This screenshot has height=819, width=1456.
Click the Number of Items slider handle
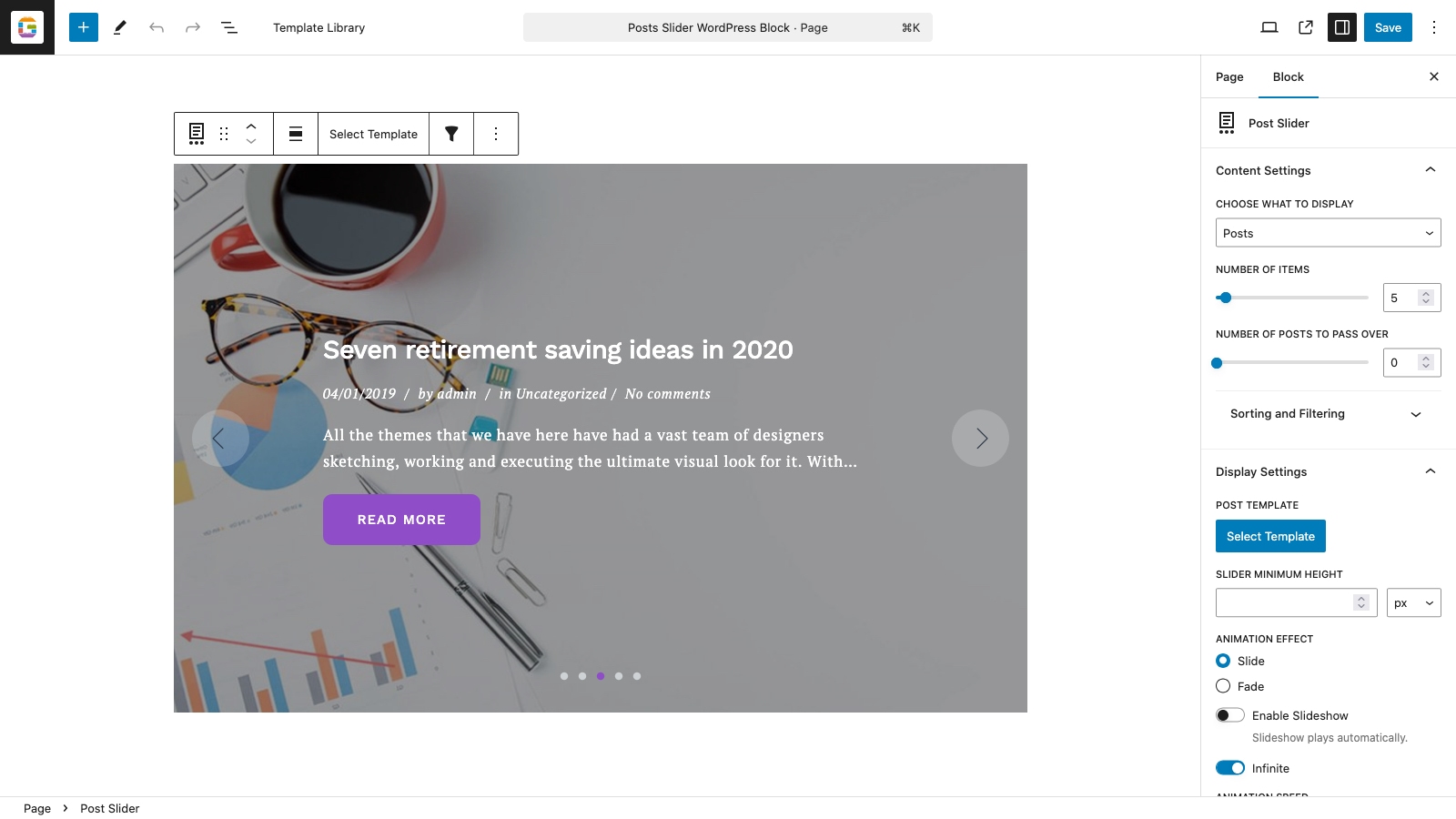[x=1226, y=298]
